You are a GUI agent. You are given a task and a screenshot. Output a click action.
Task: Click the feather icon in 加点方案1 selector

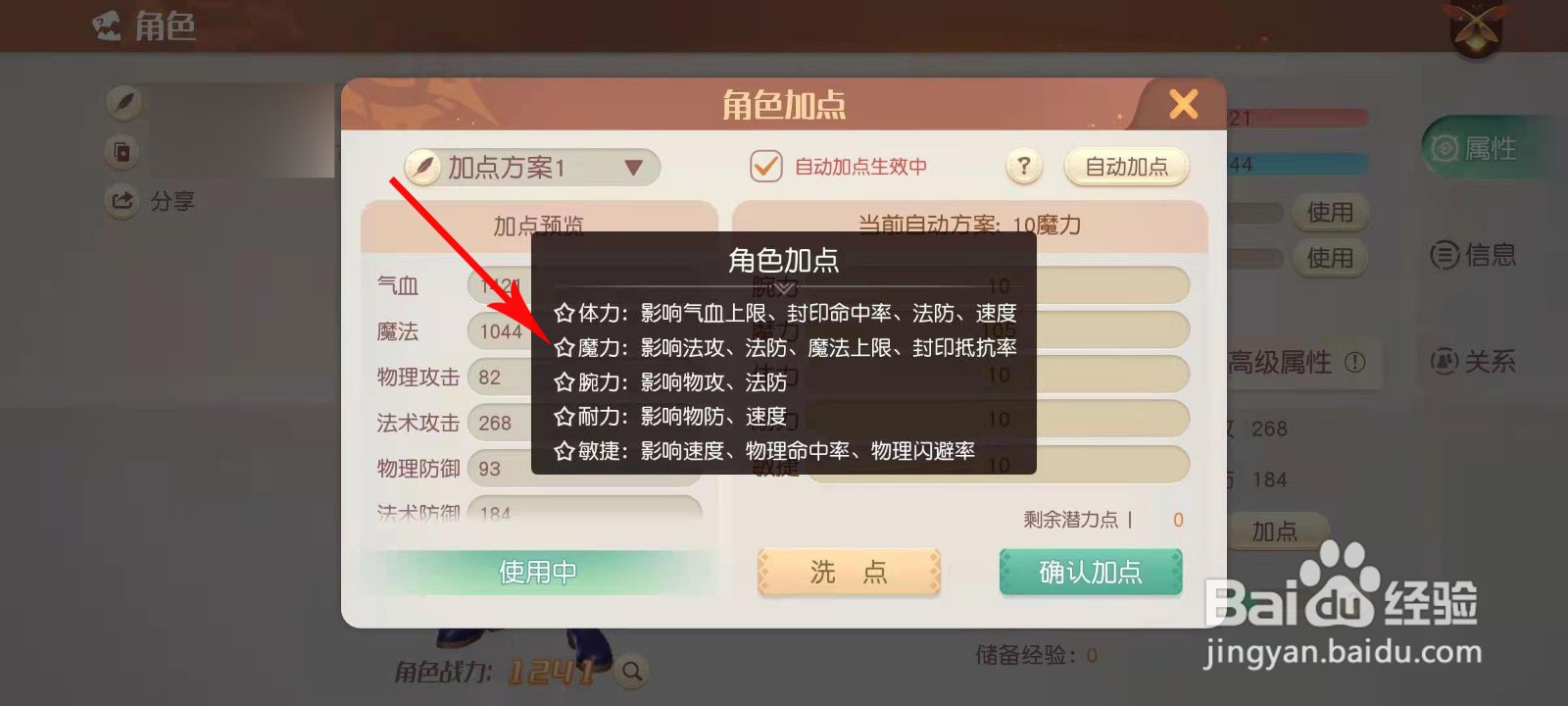coord(423,168)
